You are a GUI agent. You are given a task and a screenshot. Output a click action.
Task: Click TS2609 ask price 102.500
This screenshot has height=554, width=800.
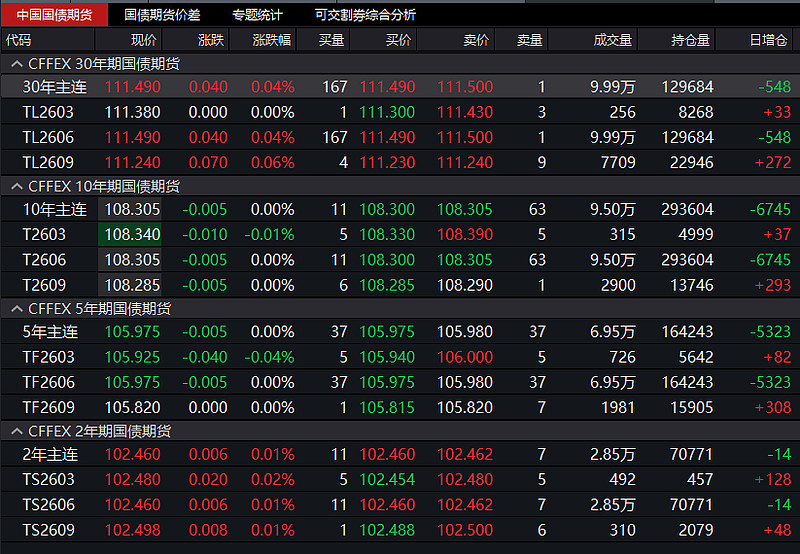click(x=465, y=530)
